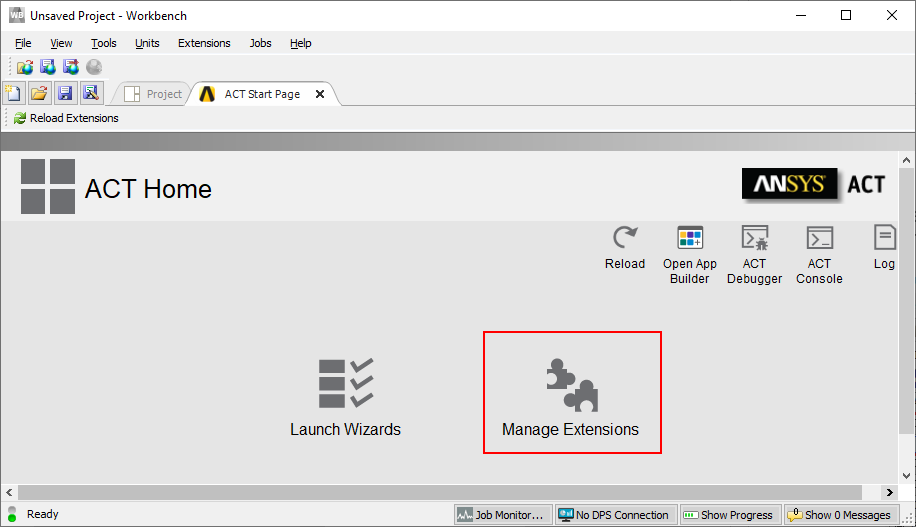Close the ACT Start Page tab
Screen dimensions: 916x527
pos(320,94)
